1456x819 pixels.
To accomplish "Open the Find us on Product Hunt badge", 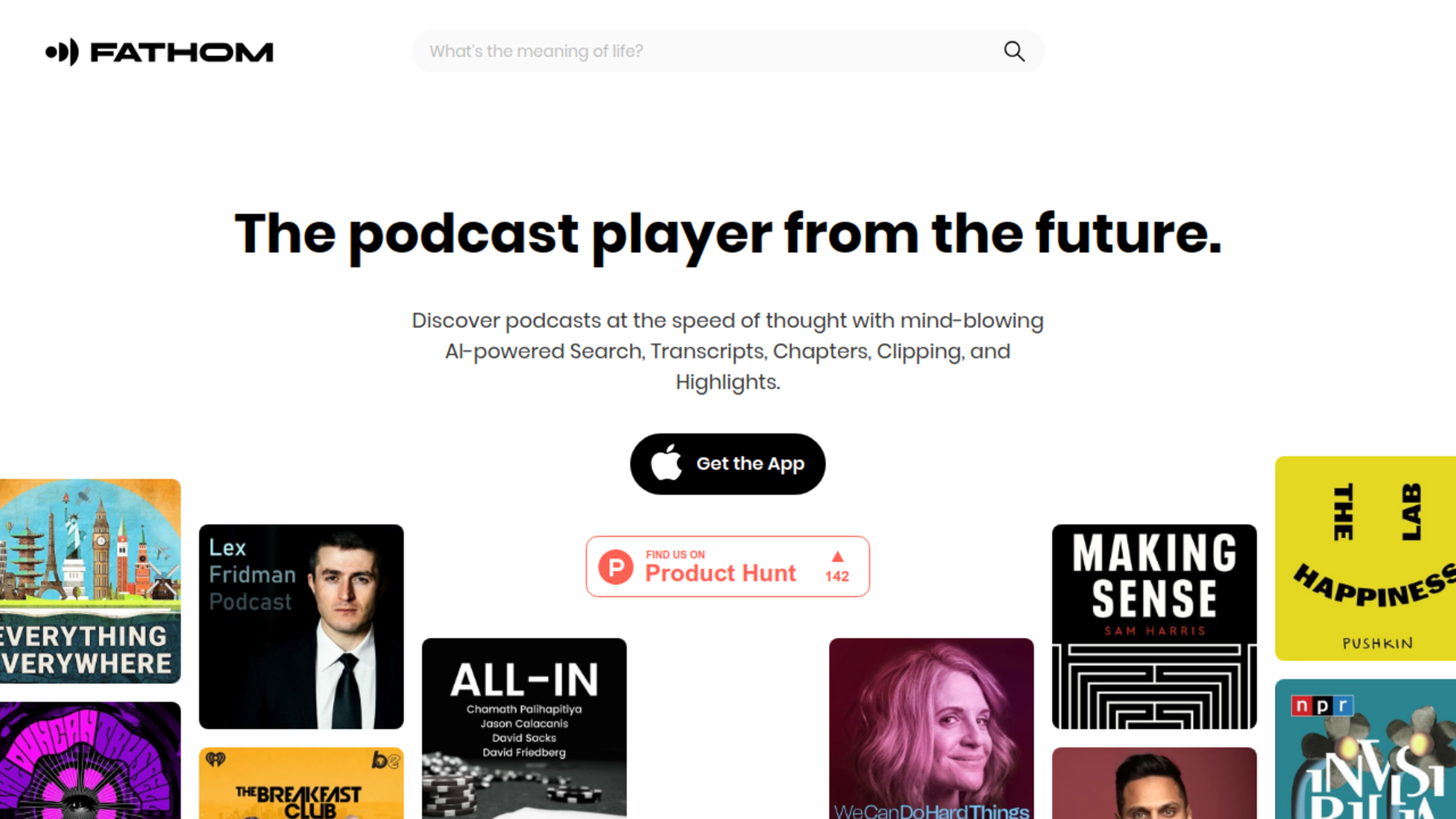I will coord(728,566).
